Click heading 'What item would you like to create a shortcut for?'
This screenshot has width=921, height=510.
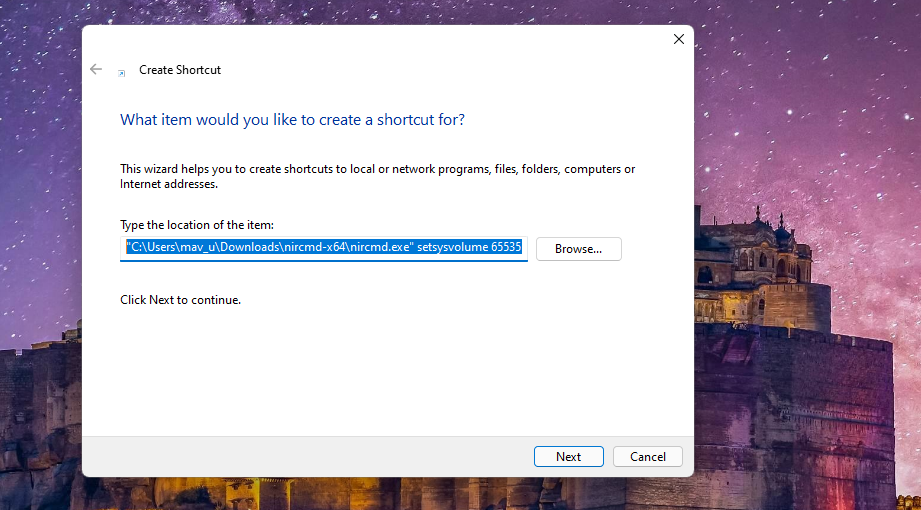coord(293,120)
